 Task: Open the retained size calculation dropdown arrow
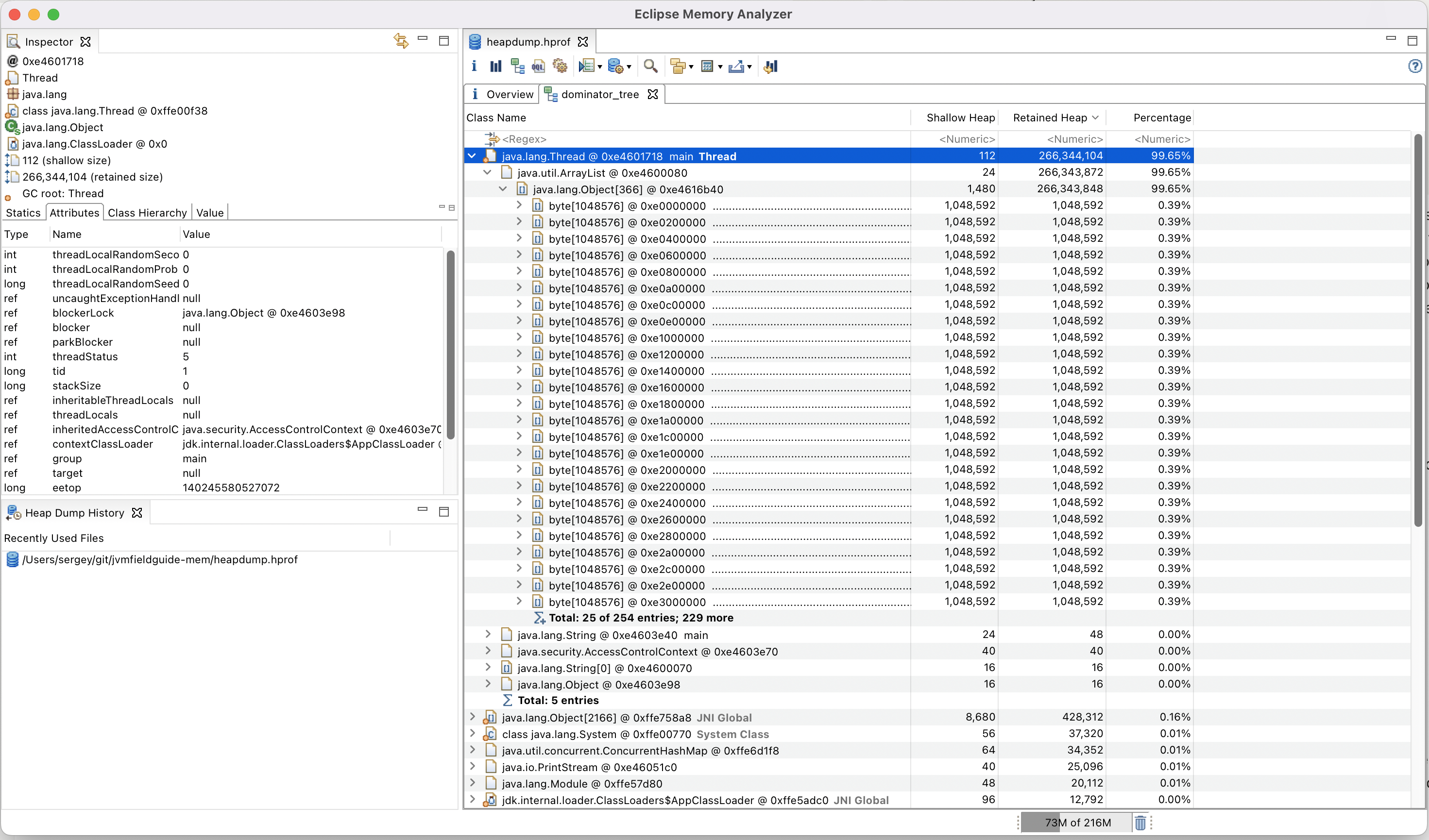[720, 67]
